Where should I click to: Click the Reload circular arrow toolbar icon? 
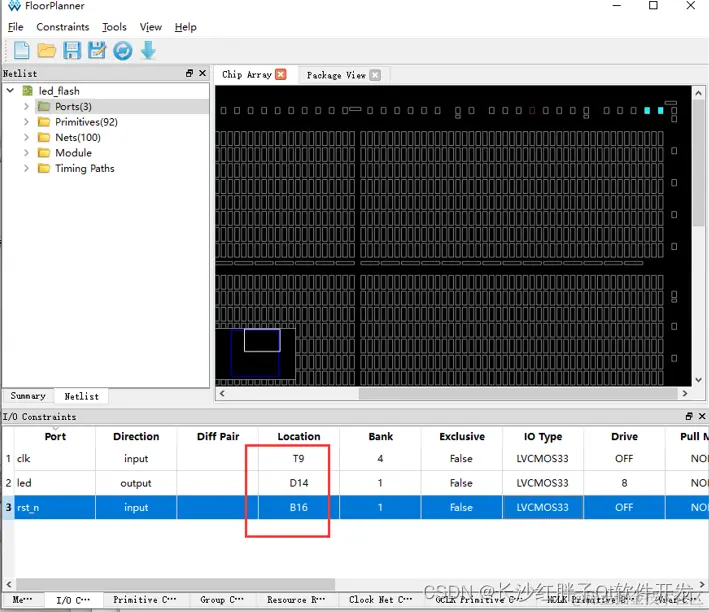click(123, 51)
